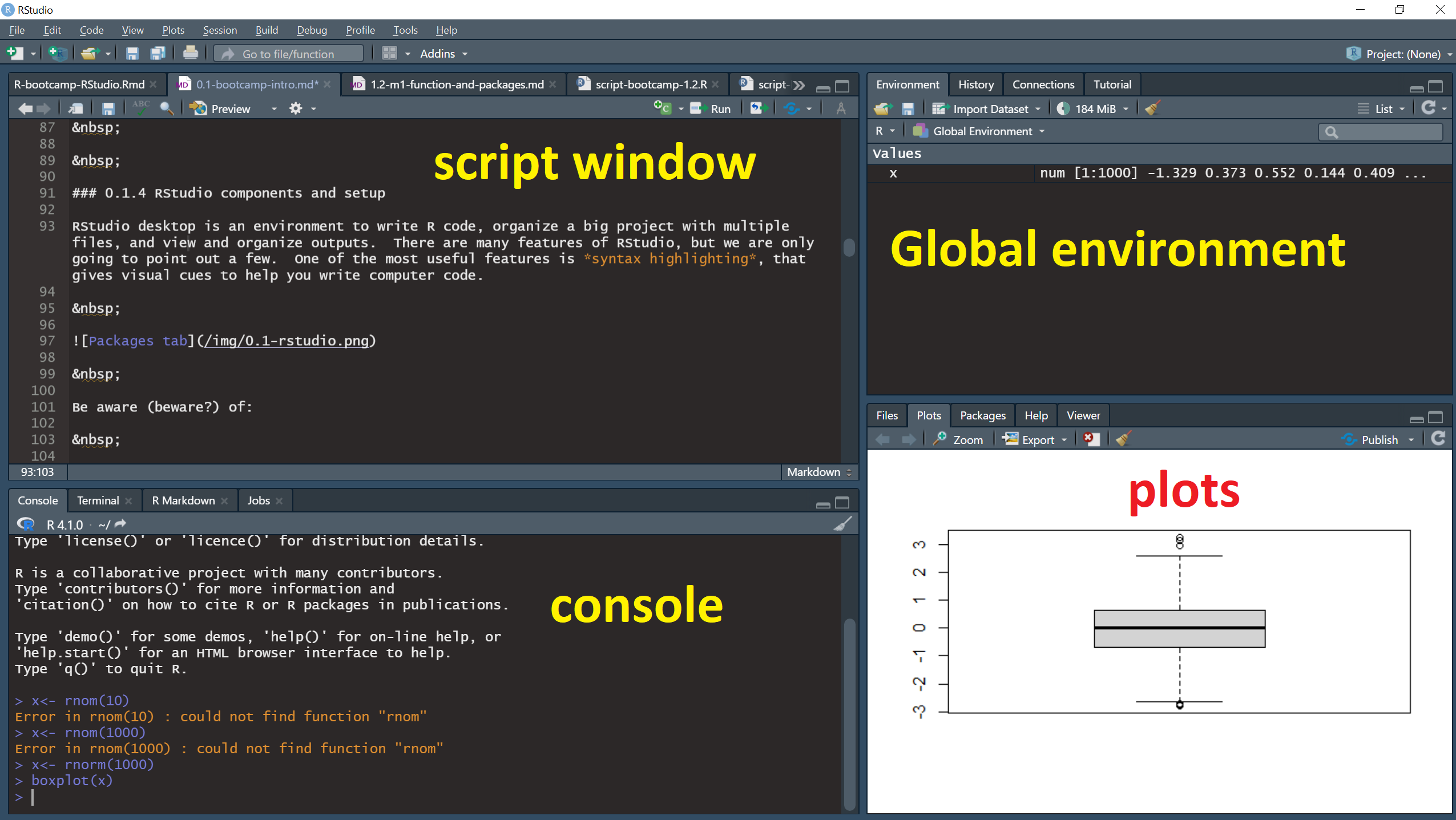Click the load workspace folder icon in Environment
Image resolution: width=1456 pixels, height=820 pixels.
coord(883,108)
